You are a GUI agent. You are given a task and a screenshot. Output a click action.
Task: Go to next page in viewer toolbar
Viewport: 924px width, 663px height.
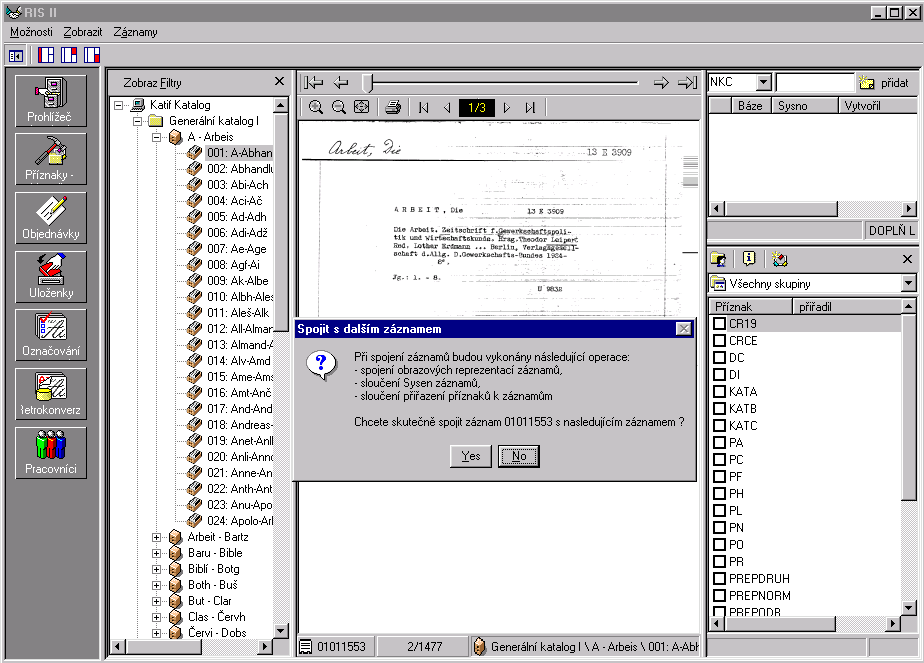[507, 108]
